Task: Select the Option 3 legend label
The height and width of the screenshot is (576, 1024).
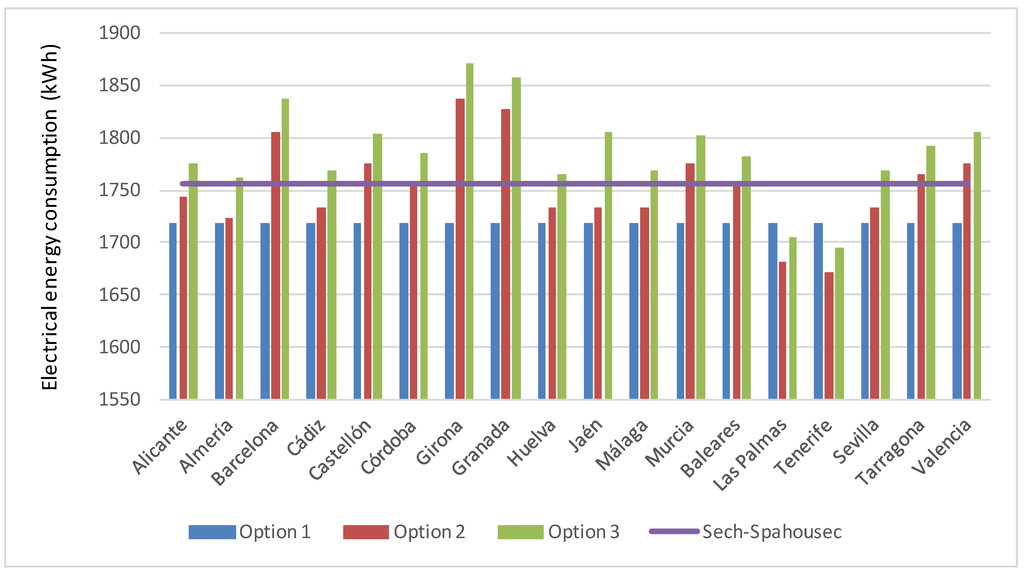Action: point(583,532)
